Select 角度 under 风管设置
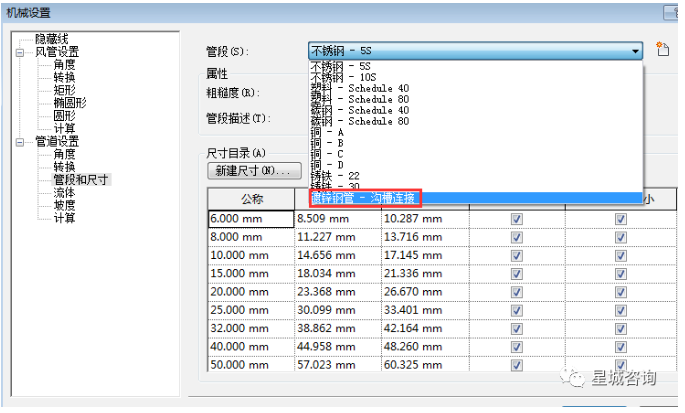685x413 pixels. [x=65, y=65]
